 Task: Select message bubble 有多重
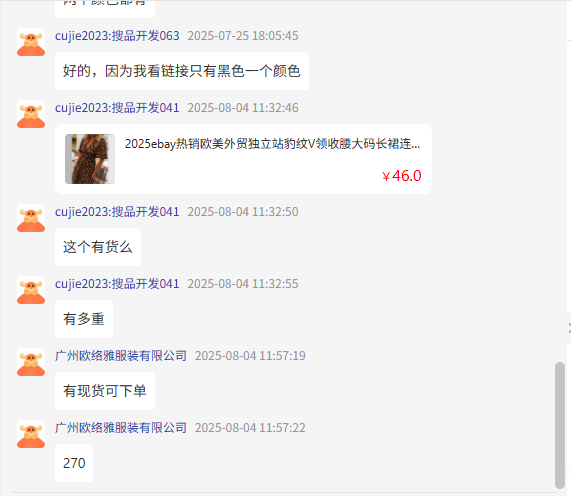click(84, 319)
